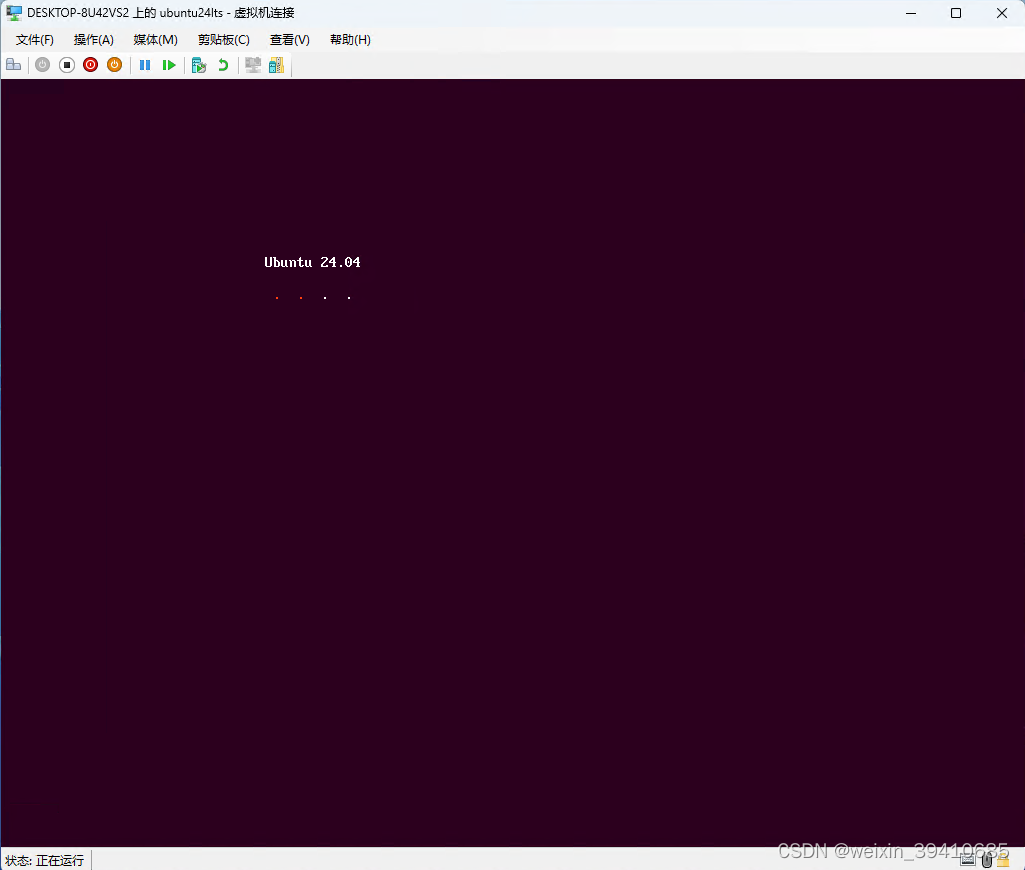Take a checkpoint via the checkpoint icon
Screen dimensions: 1025x870
[x=198, y=64]
